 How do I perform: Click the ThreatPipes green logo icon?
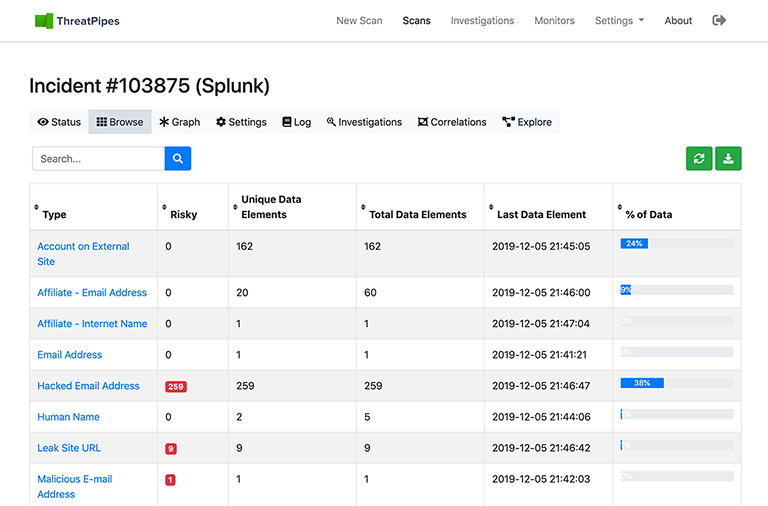point(44,20)
